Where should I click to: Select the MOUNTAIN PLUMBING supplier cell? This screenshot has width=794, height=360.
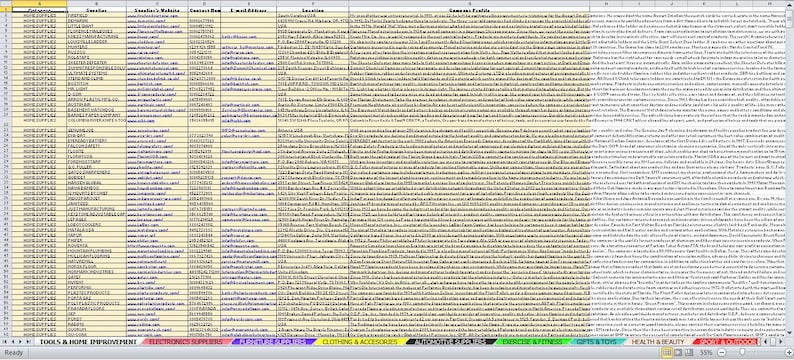pos(96,251)
